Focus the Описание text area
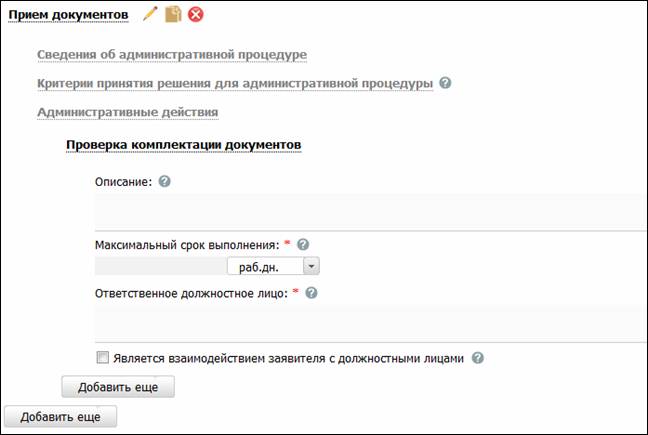This screenshot has height=435, width=648. click(371, 212)
